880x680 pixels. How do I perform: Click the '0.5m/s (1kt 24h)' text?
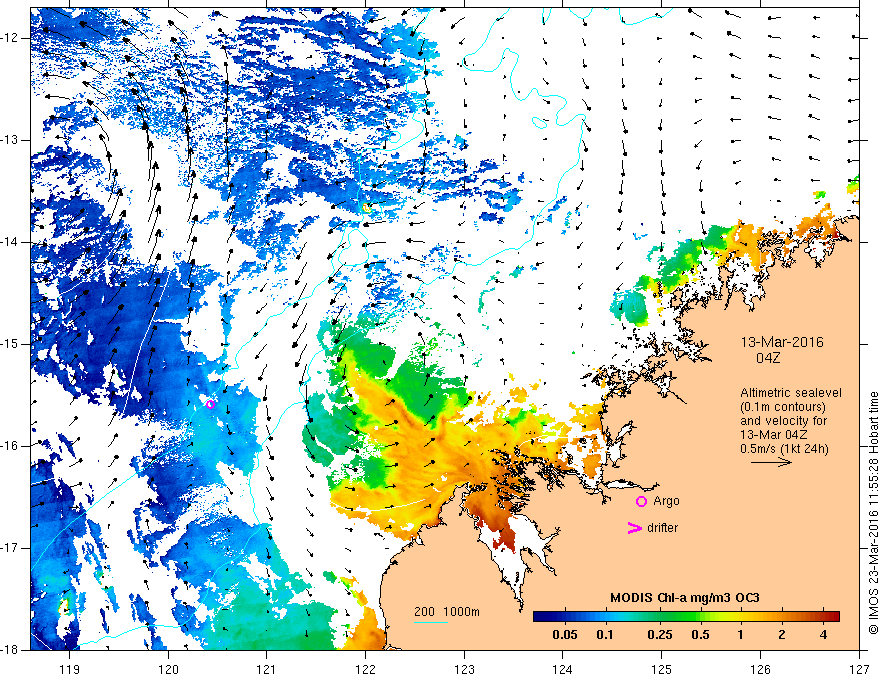[784, 449]
